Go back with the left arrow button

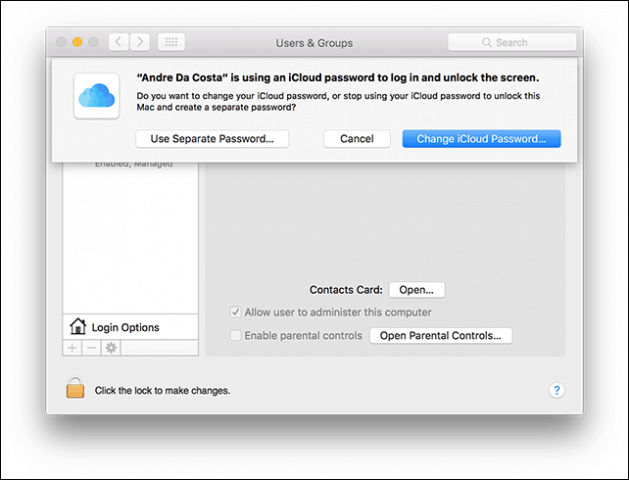(x=119, y=42)
